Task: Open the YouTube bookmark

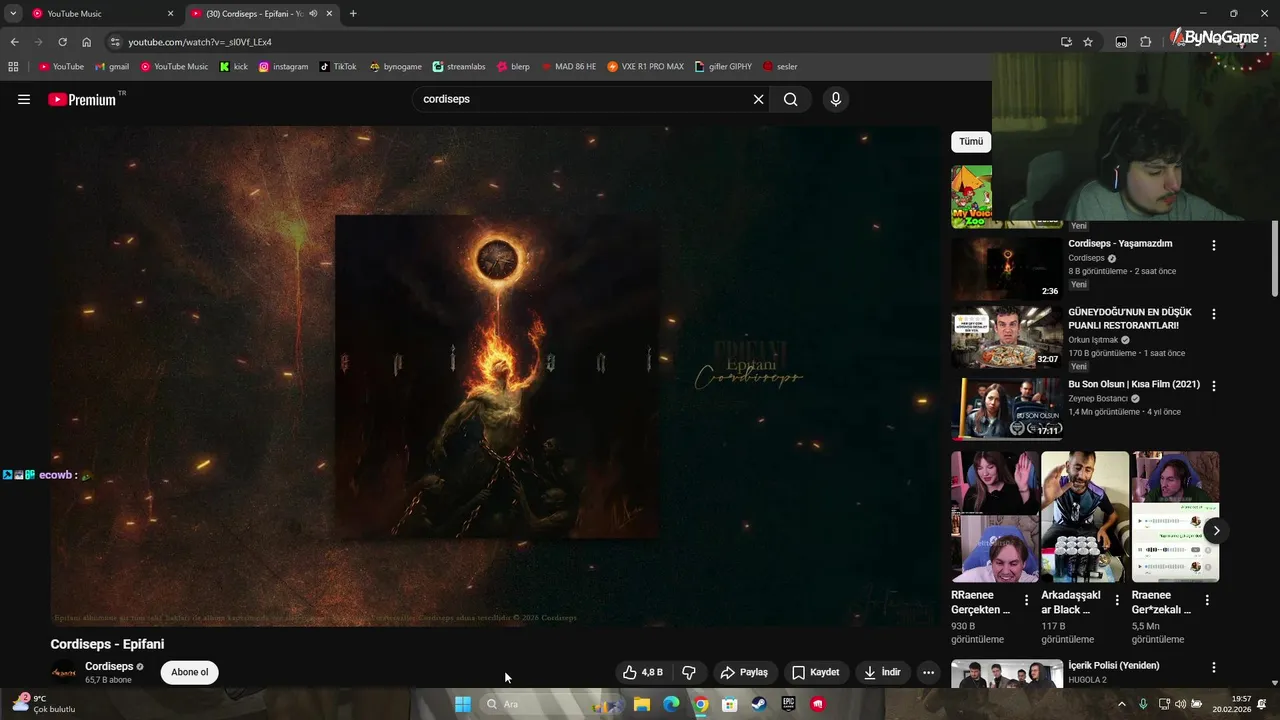Action: 61,67
